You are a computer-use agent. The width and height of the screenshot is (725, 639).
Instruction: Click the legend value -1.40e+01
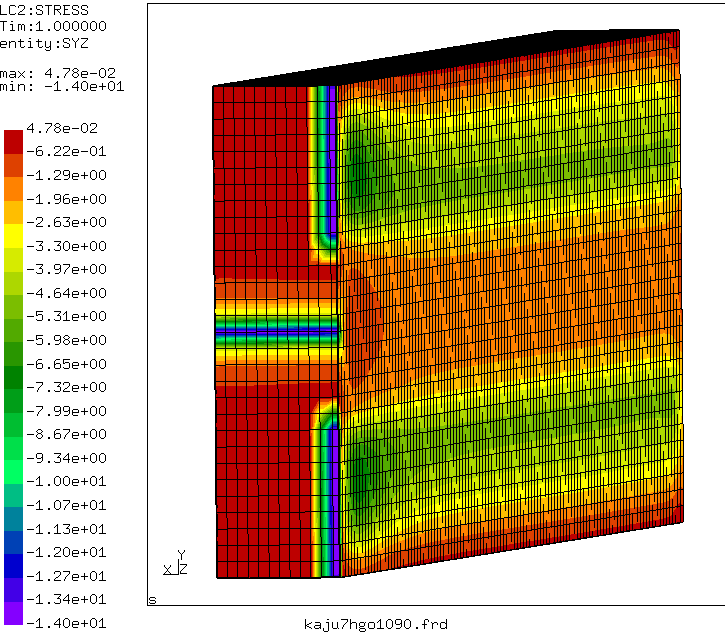pyautogui.click(x=66, y=623)
